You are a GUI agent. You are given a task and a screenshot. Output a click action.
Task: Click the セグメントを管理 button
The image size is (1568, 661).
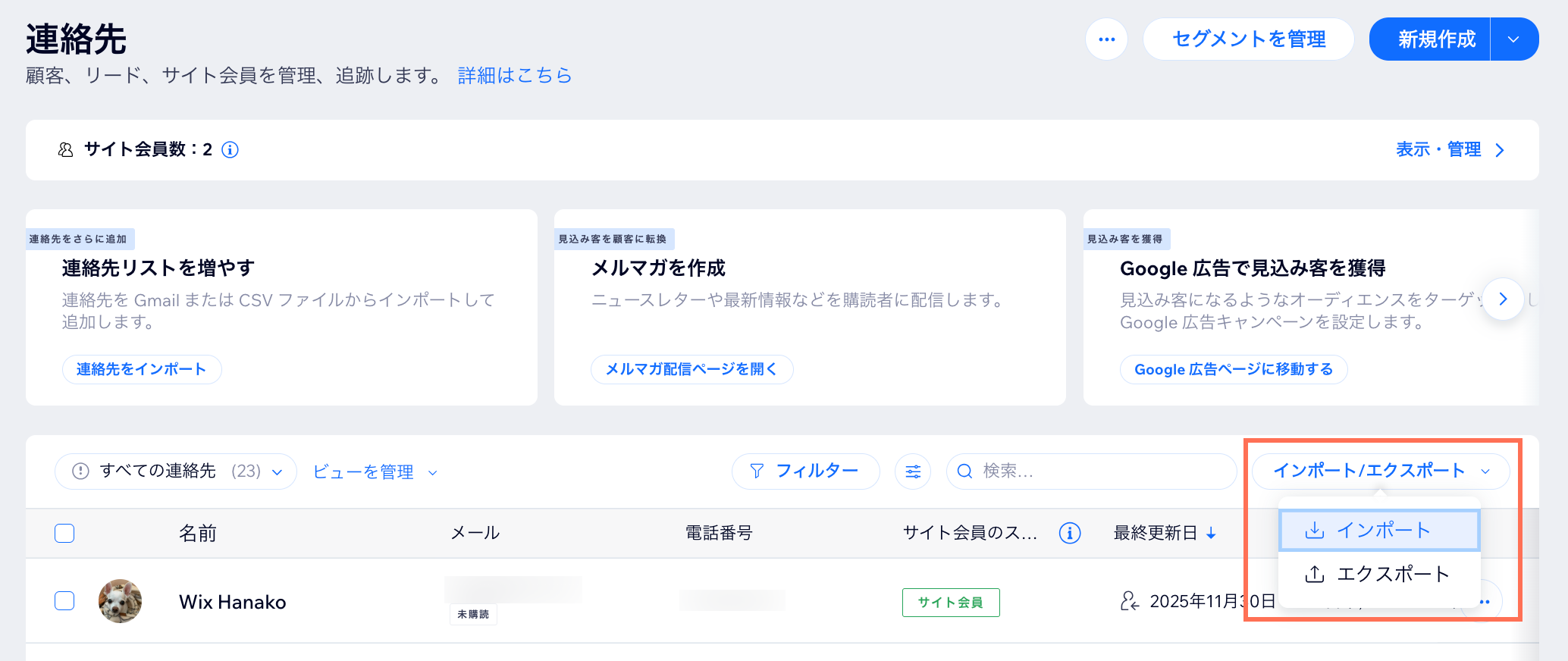[x=1248, y=39]
